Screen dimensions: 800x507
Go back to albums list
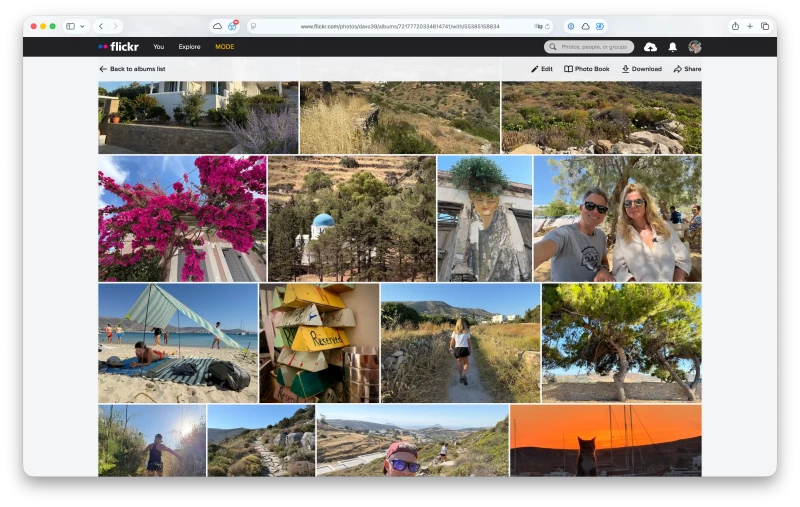click(x=132, y=69)
